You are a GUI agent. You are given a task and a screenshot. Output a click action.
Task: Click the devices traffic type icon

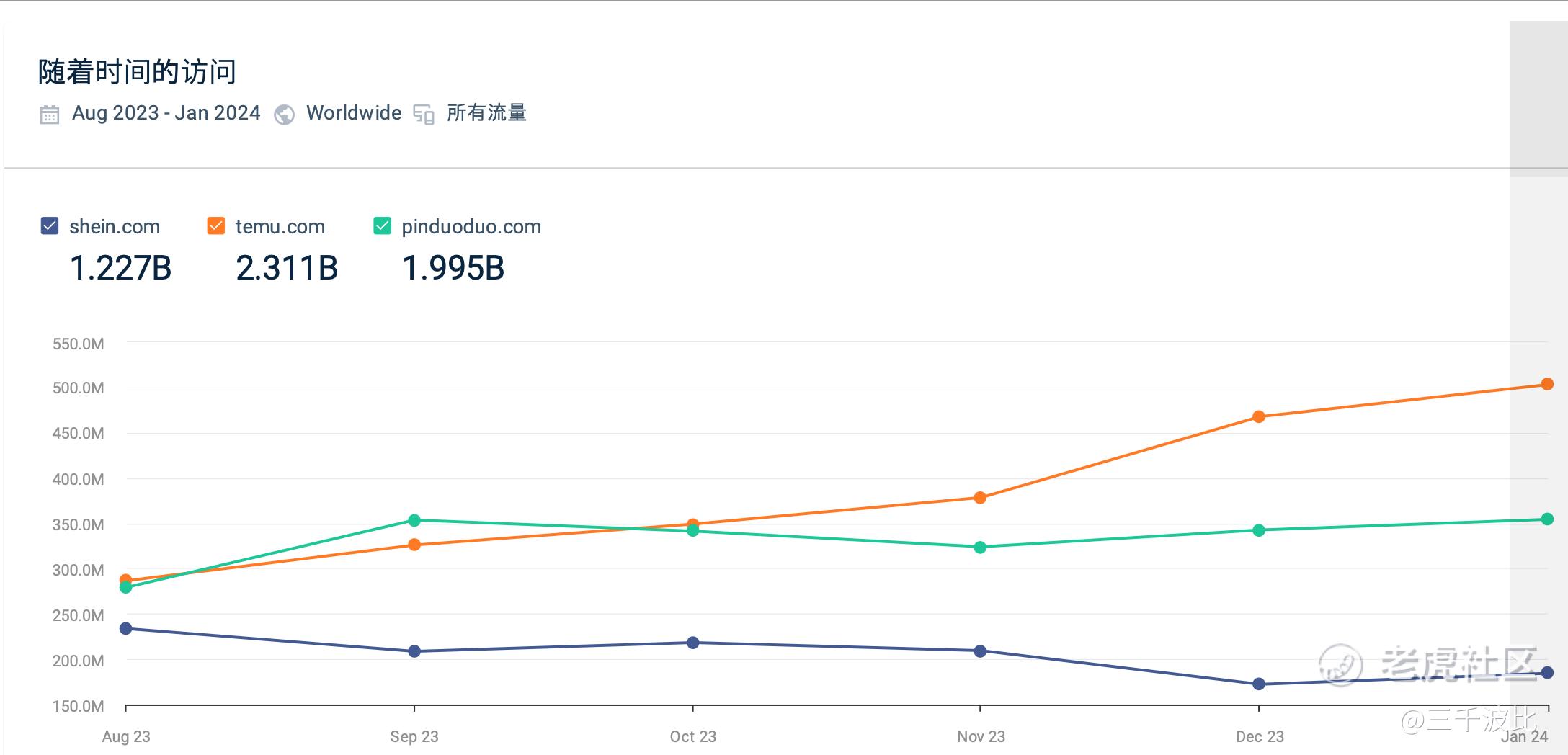click(424, 115)
